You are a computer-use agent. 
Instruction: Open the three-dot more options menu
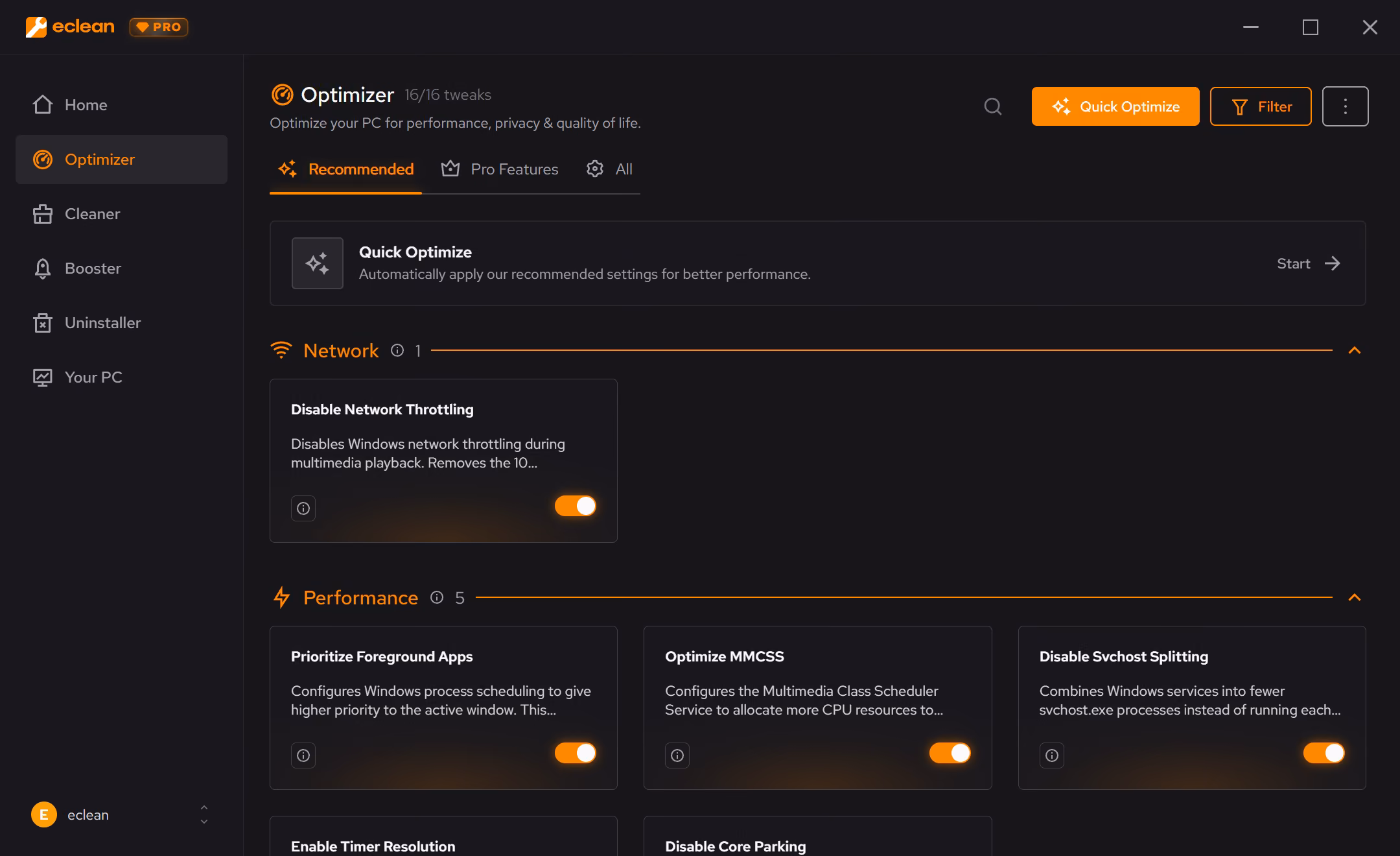click(1346, 106)
